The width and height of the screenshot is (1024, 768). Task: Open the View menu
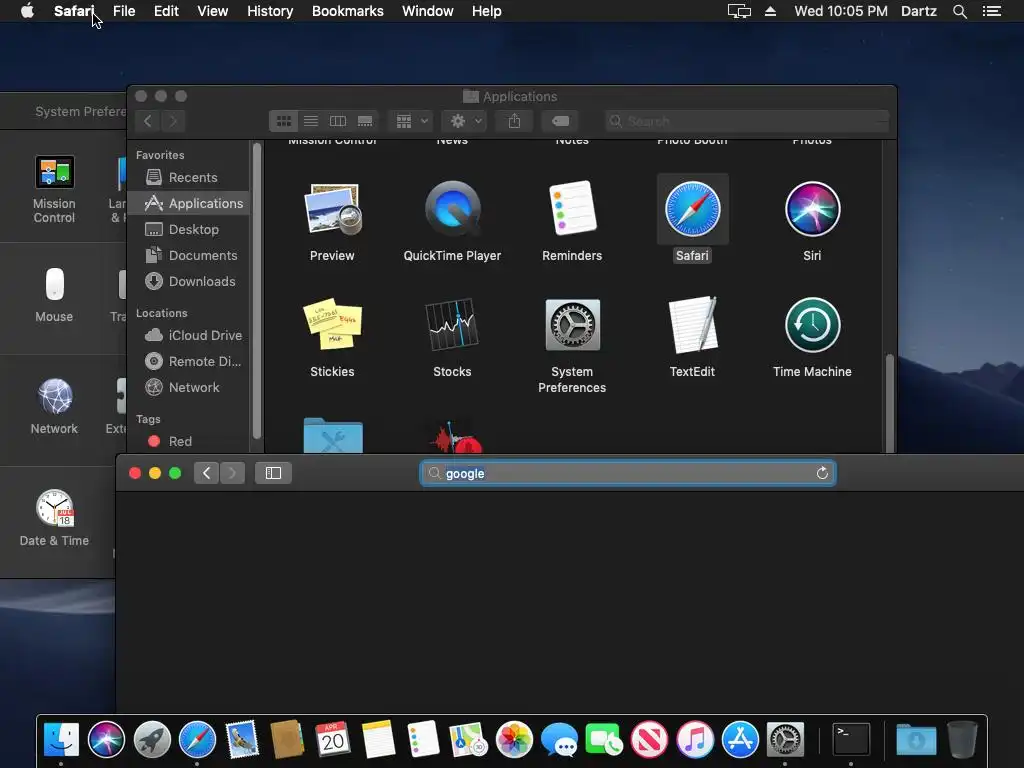pos(213,11)
